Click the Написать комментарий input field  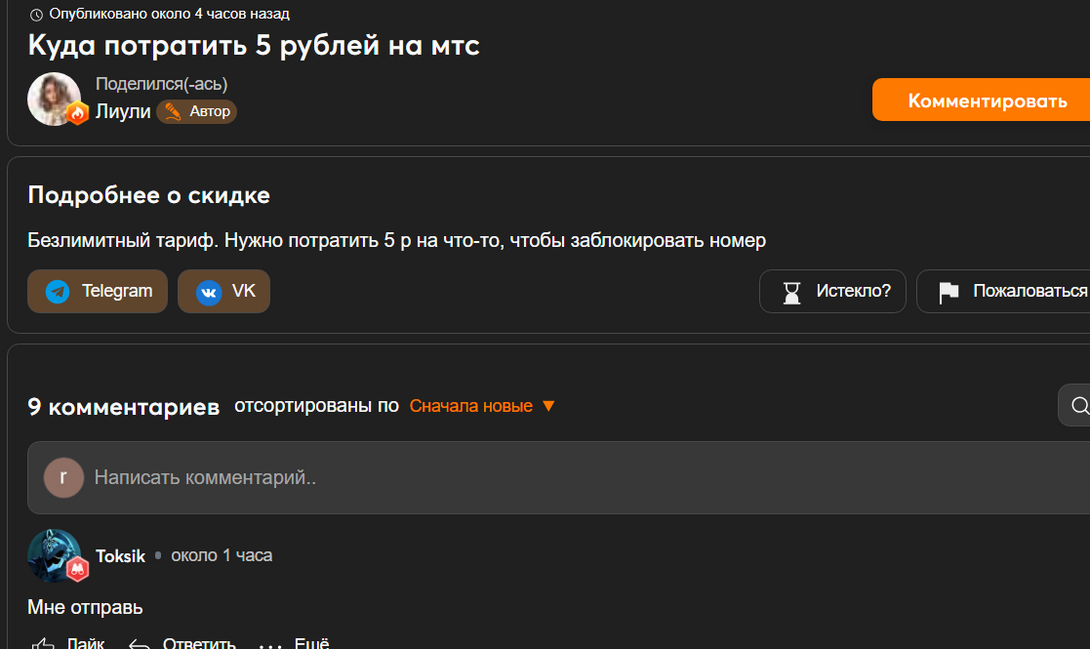(x=559, y=477)
